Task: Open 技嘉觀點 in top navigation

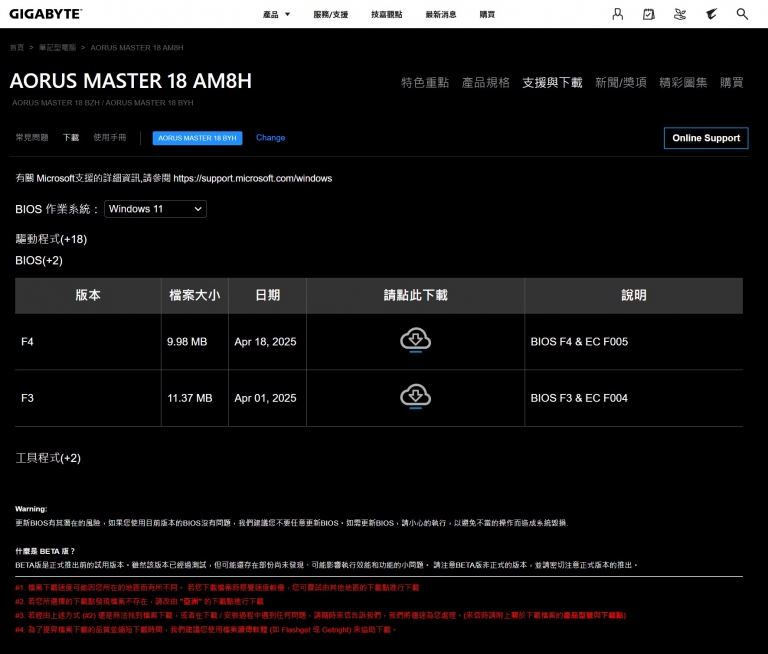Action: coord(386,15)
